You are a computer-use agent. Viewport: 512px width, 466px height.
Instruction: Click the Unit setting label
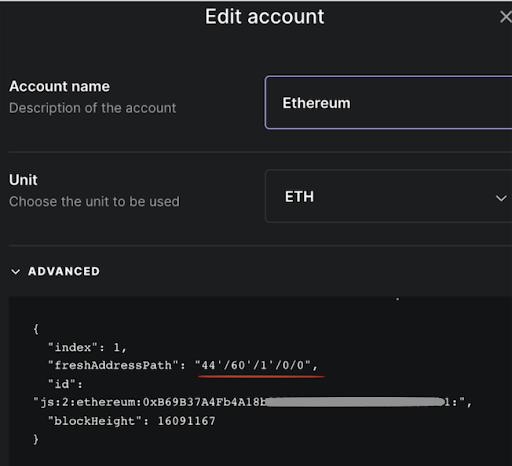pos(23,180)
